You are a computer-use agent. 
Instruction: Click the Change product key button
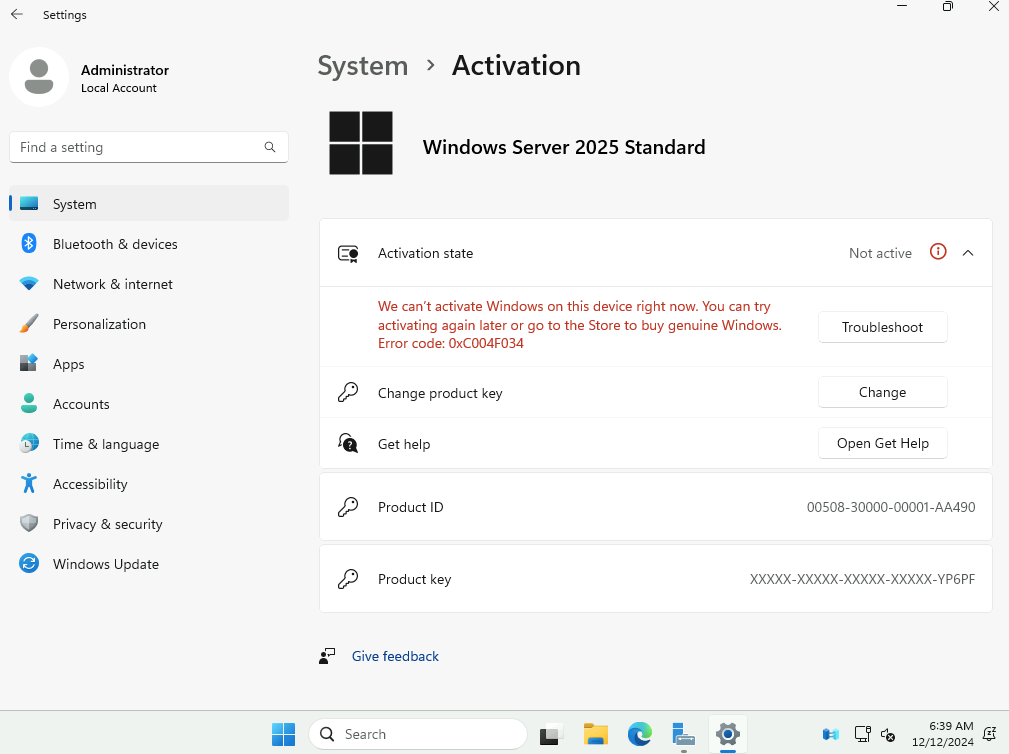click(x=882, y=392)
